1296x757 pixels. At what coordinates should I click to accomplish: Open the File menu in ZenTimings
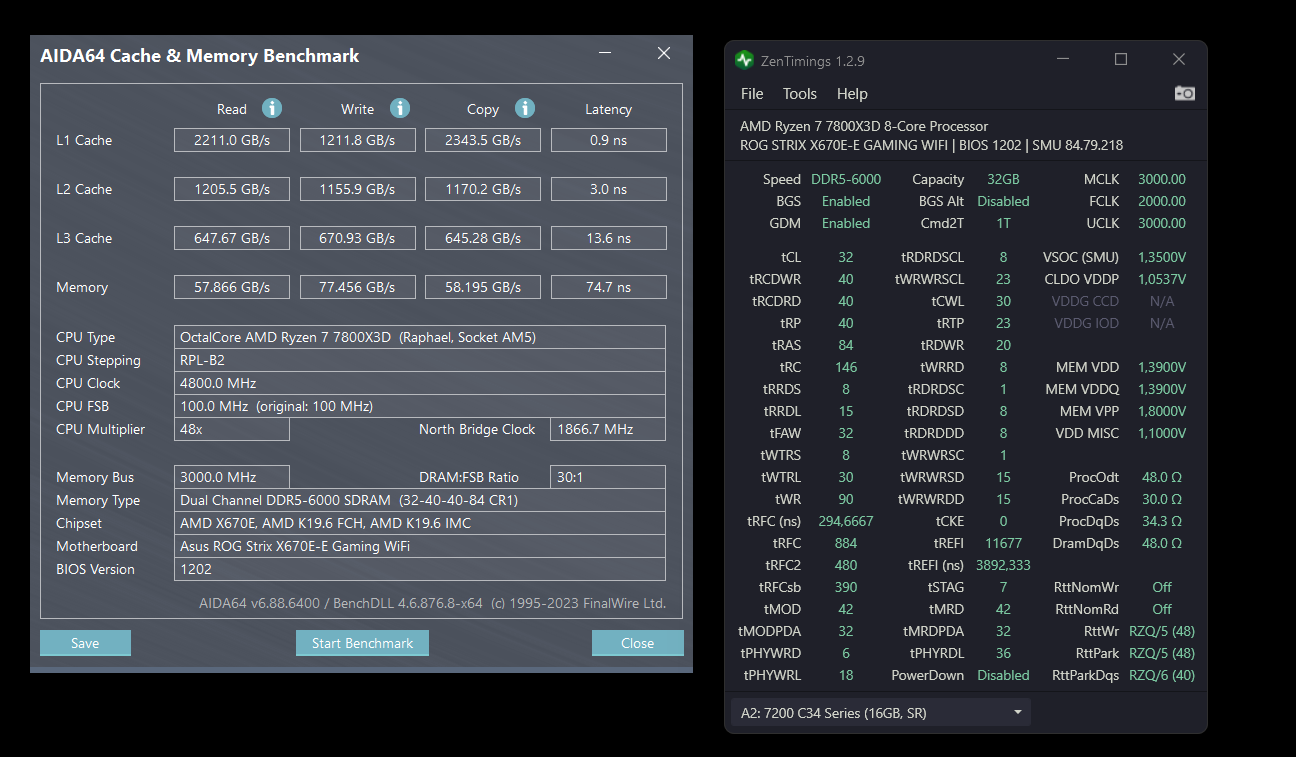752,94
